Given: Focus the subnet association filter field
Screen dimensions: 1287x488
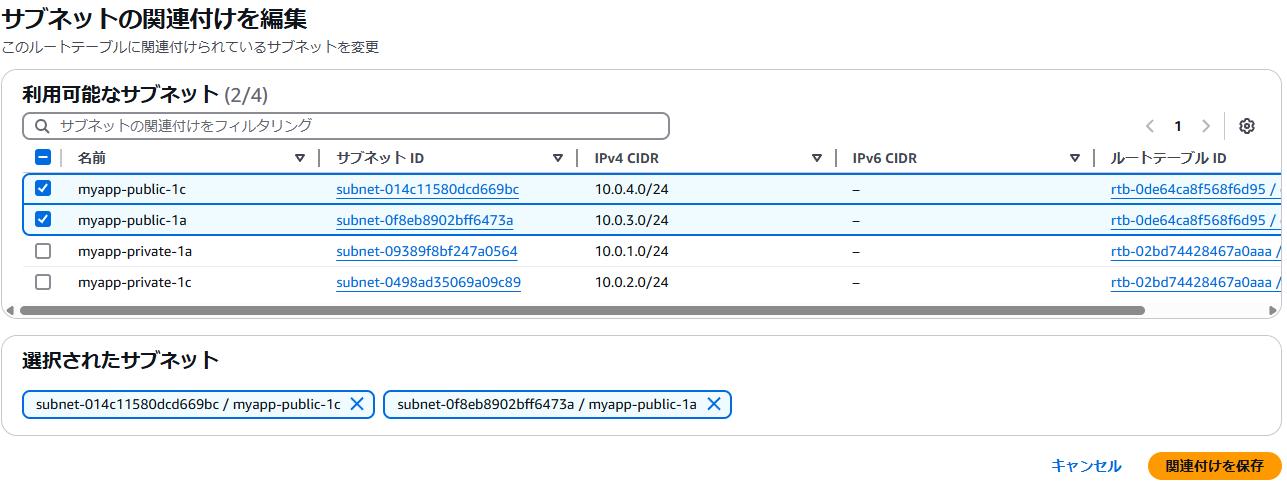Looking at the screenshot, I should point(346,126).
